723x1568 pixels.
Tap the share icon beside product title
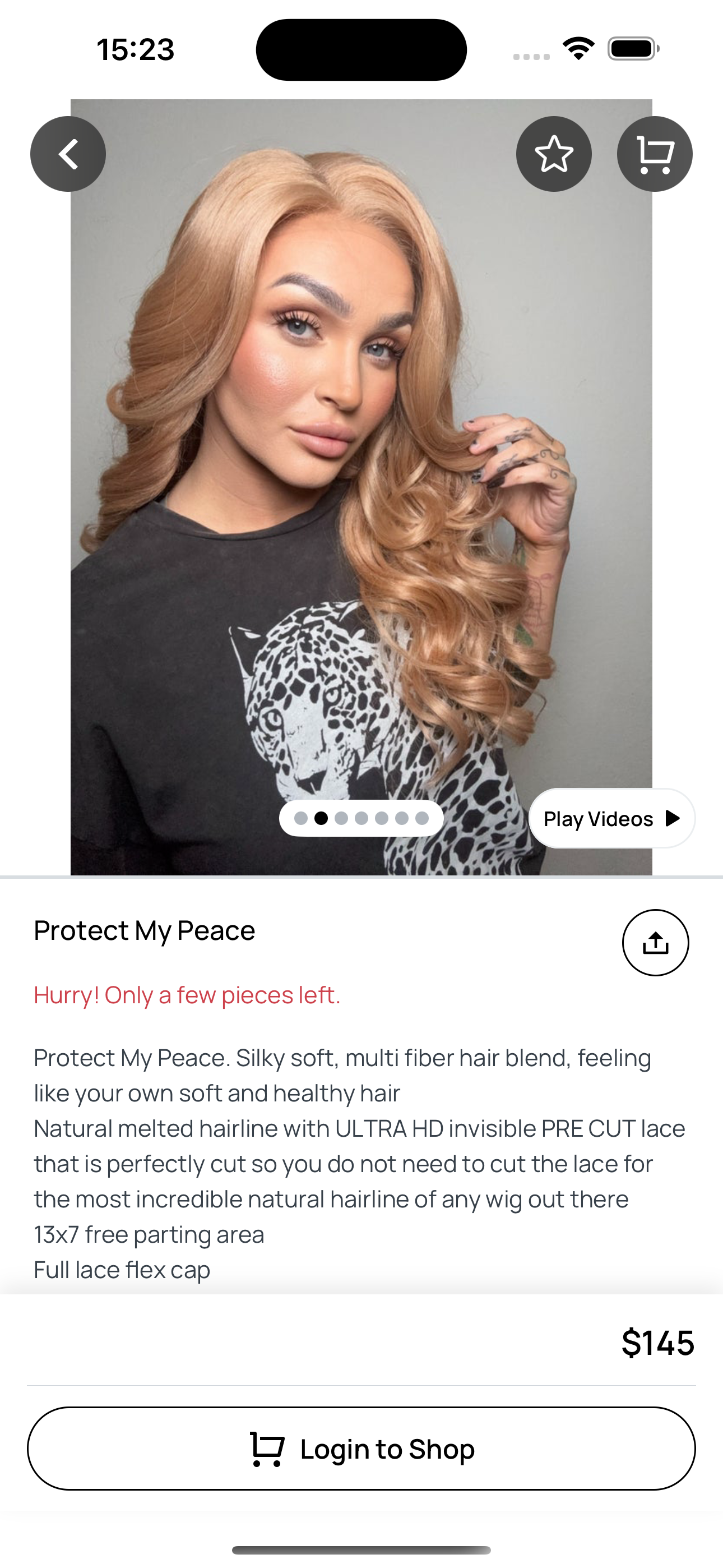click(x=655, y=943)
